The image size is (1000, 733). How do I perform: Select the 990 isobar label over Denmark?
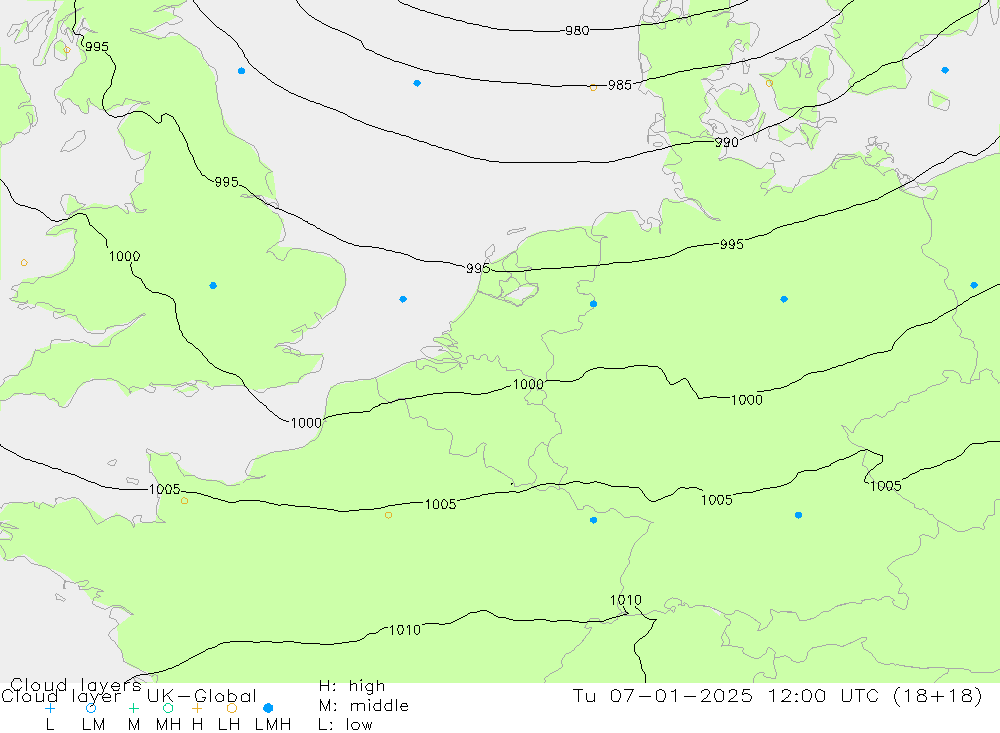(726, 142)
